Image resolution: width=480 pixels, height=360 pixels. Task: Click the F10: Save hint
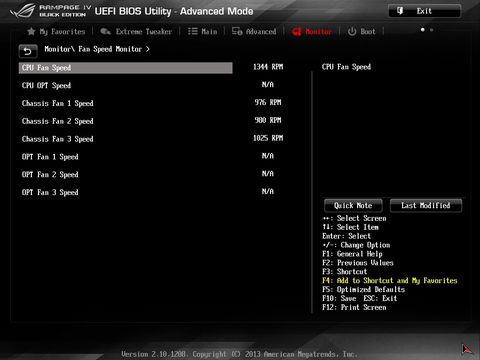[339, 298]
